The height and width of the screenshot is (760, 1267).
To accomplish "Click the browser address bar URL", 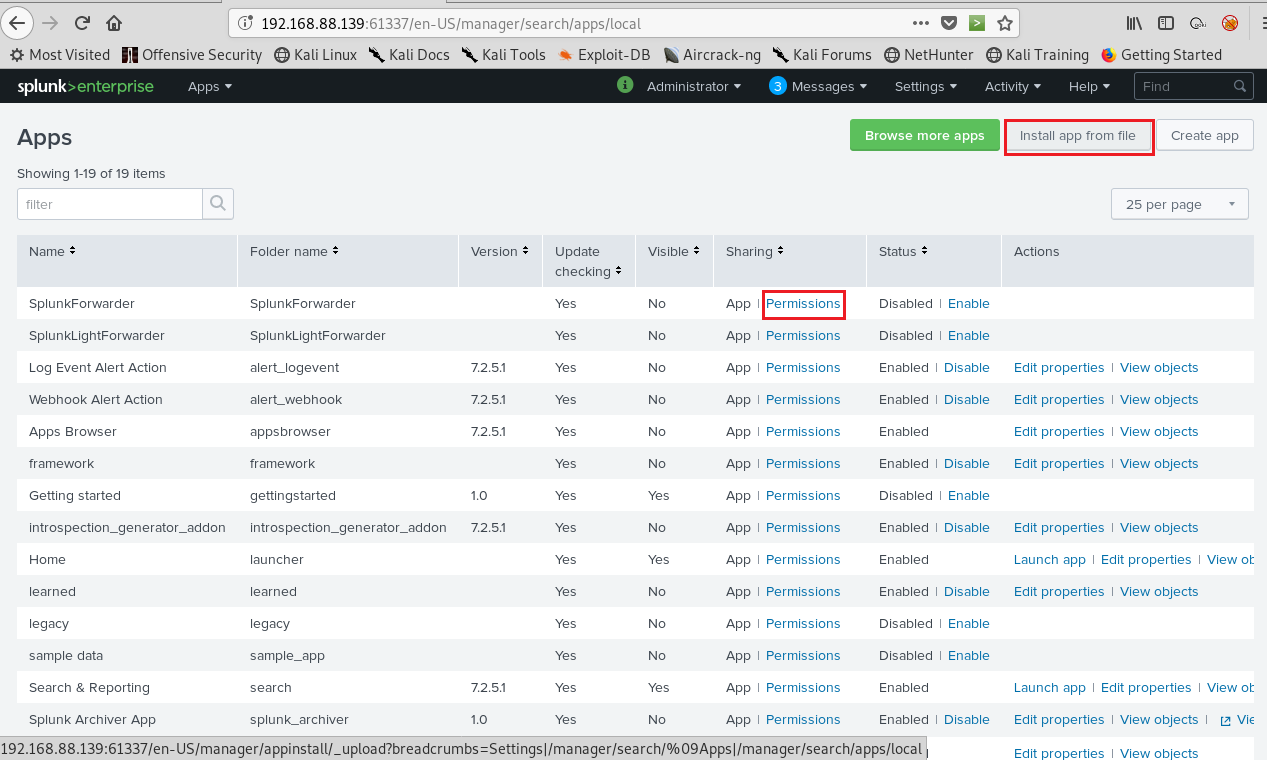I will (x=451, y=23).
